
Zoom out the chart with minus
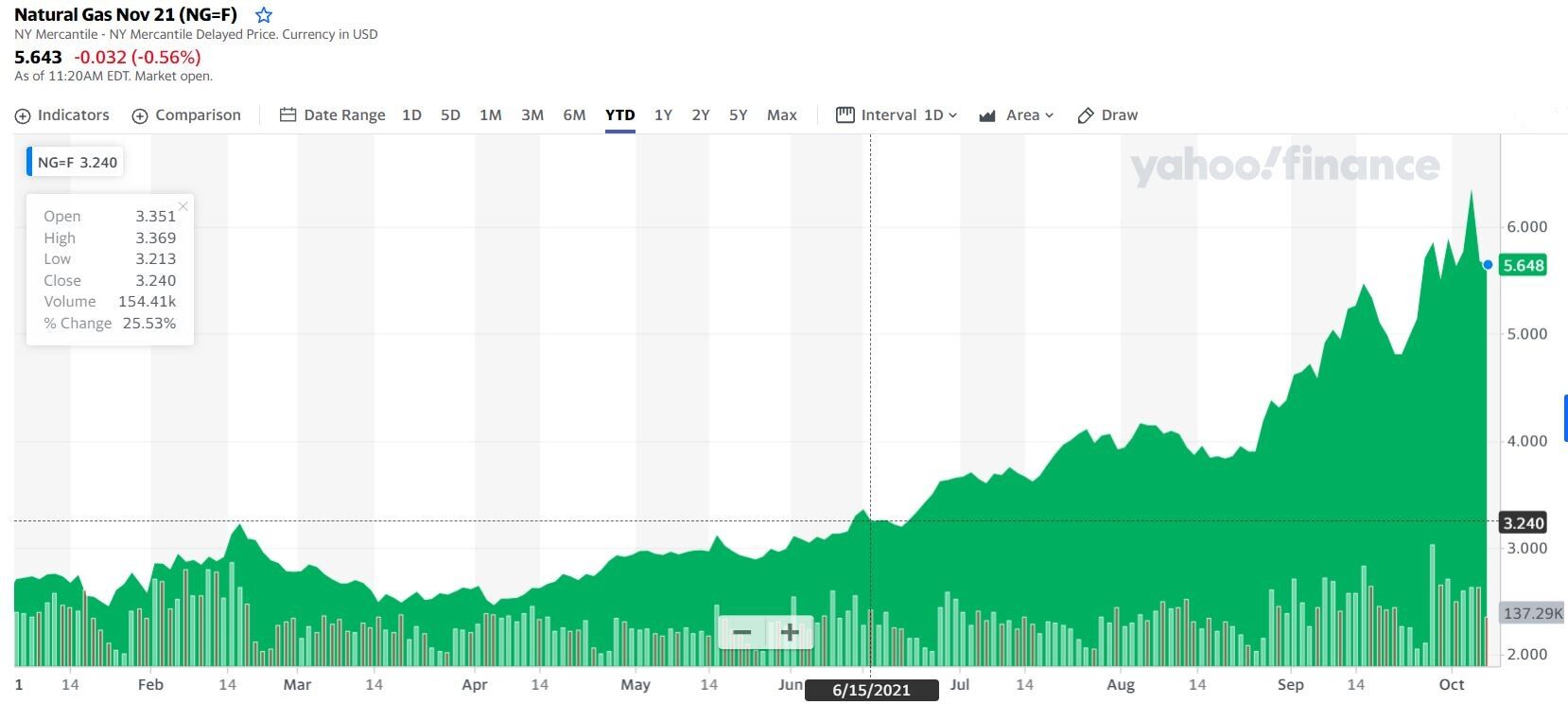pos(742,632)
